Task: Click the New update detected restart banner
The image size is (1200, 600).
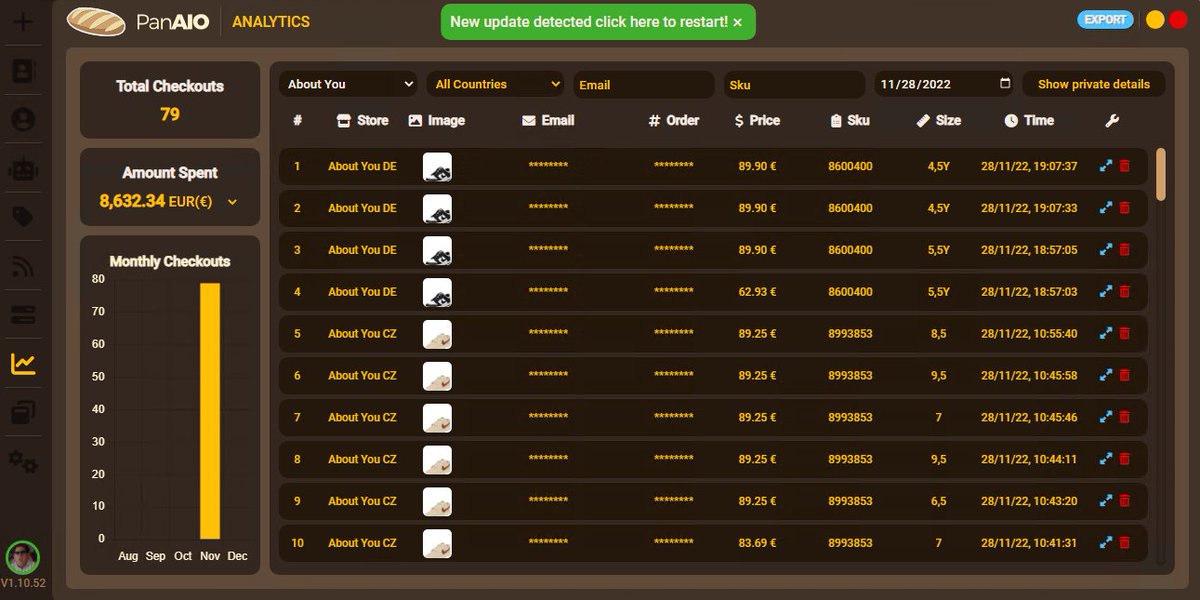Action: pyautogui.click(x=597, y=21)
